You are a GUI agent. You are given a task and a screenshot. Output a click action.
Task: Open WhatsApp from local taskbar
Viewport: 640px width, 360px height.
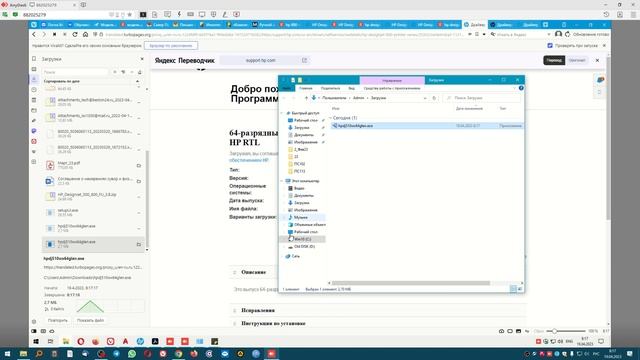click(132, 354)
